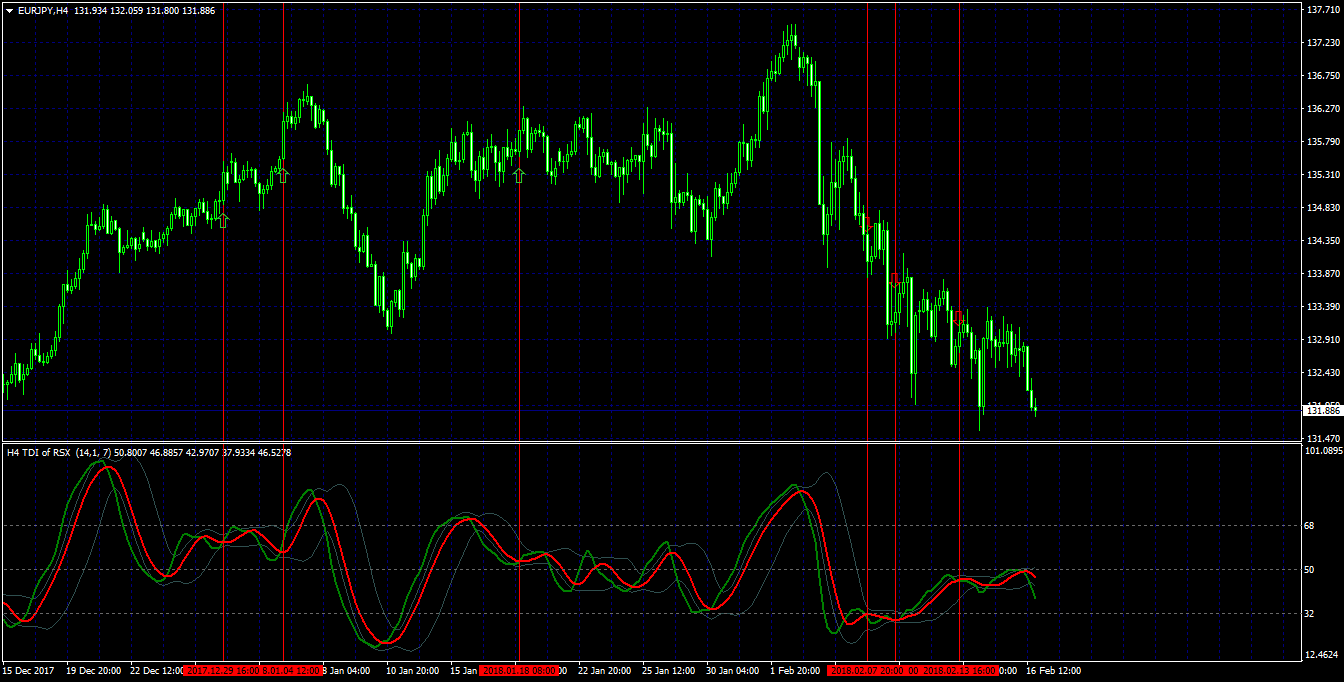Click the 136.750 price scale label

1322,75
